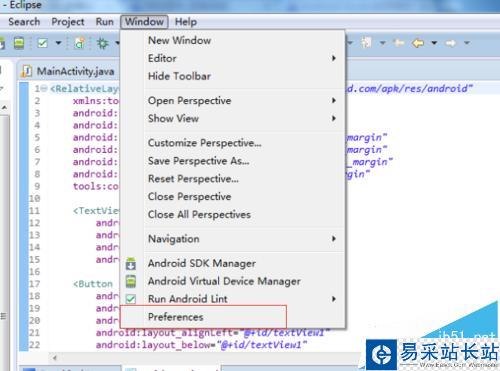The image size is (500, 371).
Task: Open the Window menu in menu bar
Action: pyautogui.click(x=144, y=22)
